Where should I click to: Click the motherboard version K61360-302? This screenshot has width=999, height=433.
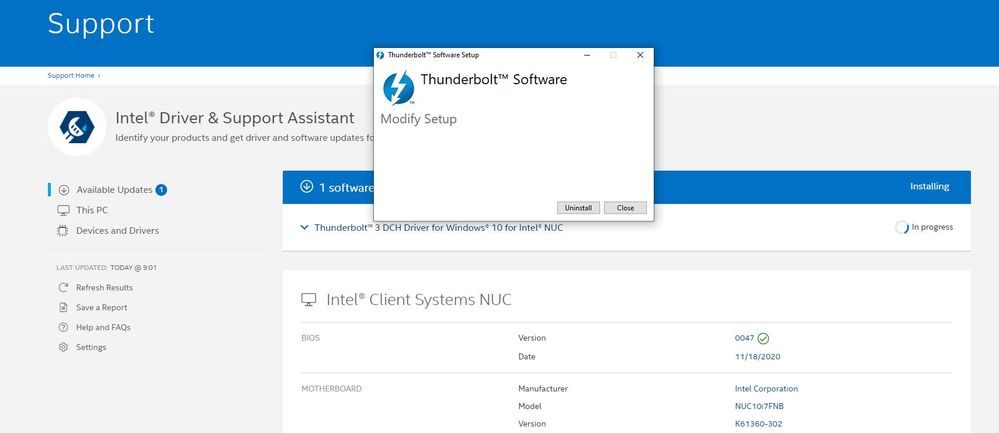coord(758,424)
